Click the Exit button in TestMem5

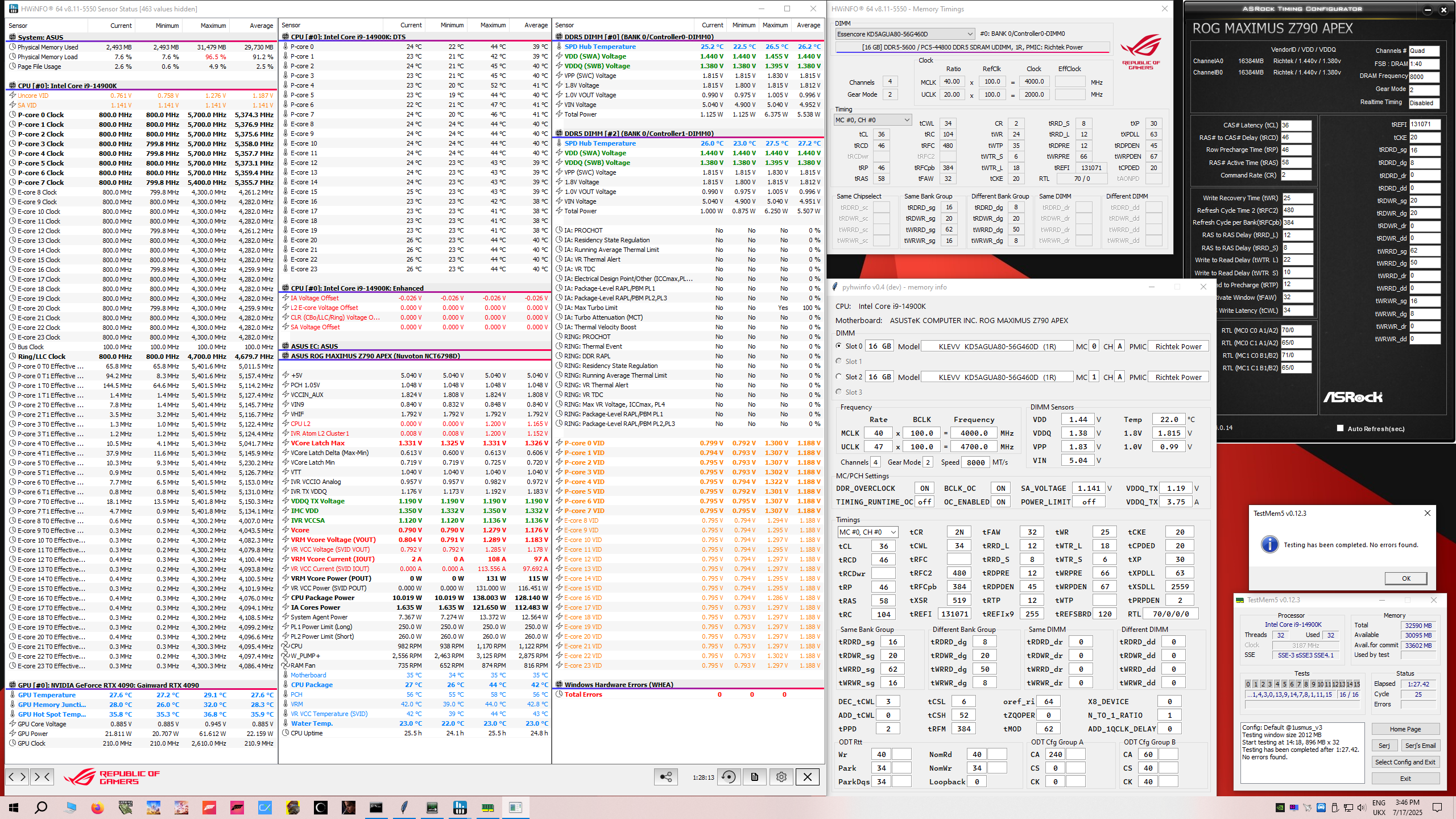tap(1405, 779)
